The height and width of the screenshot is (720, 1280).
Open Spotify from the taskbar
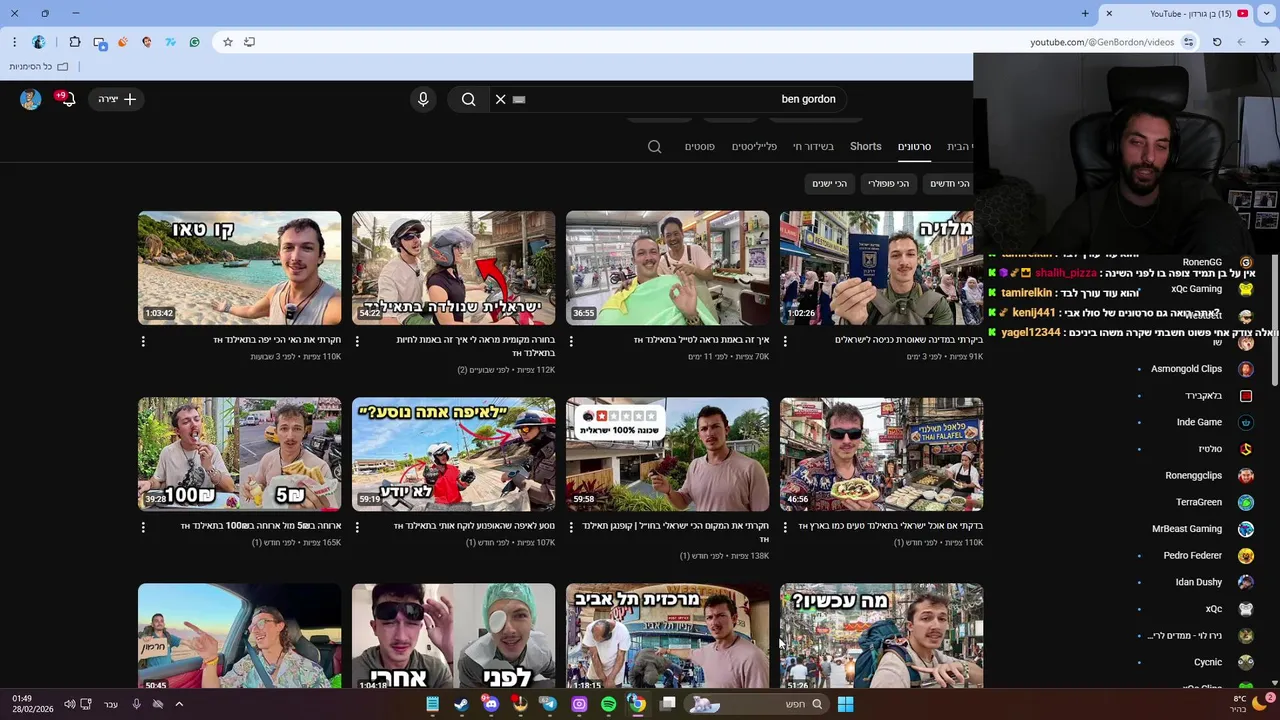[x=609, y=704]
